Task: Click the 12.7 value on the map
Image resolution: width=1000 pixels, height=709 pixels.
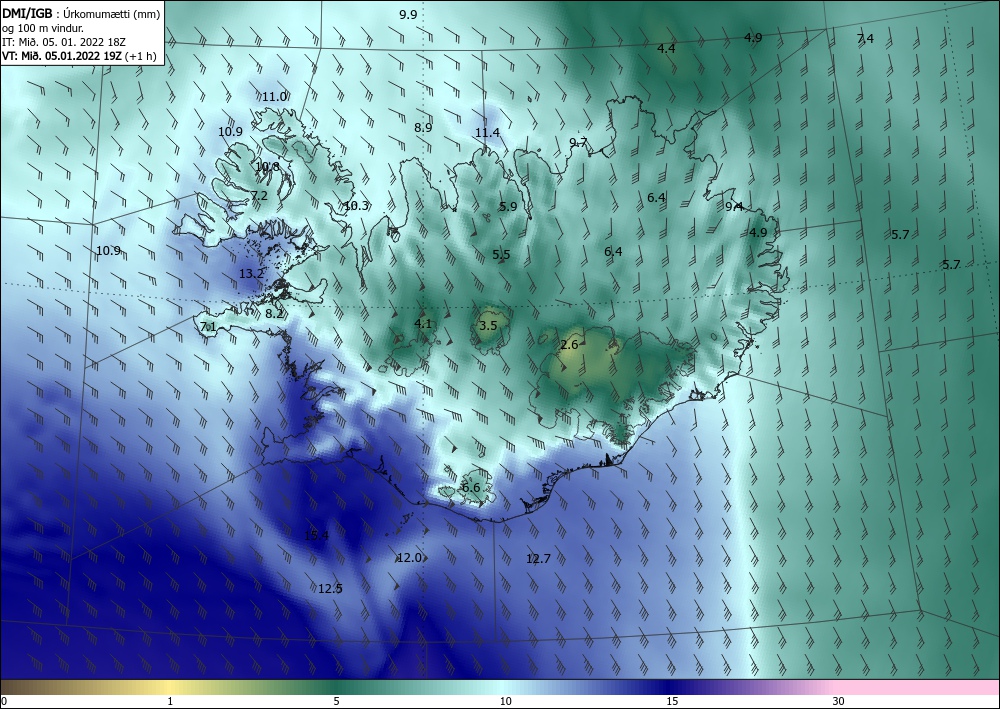Action: (x=538, y=559)
